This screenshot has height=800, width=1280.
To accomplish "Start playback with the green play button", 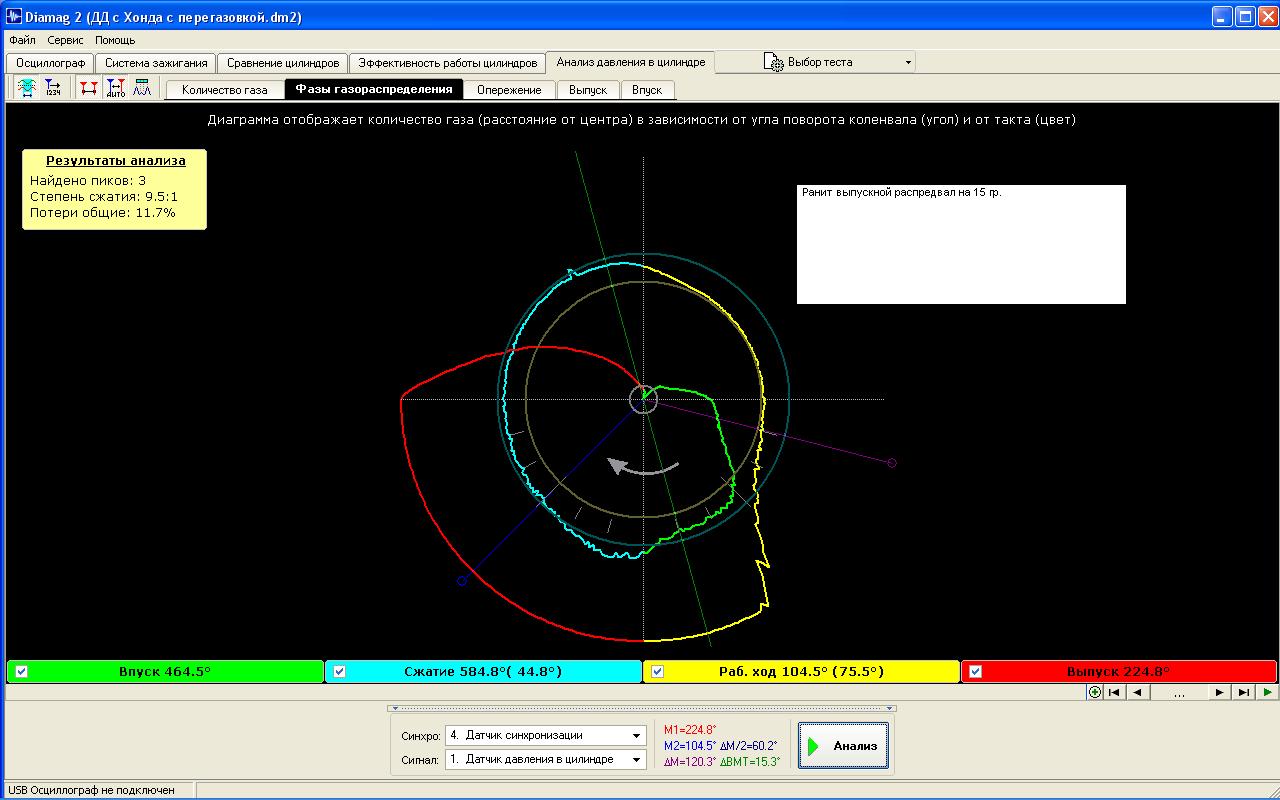I will tap(1268, 692).
